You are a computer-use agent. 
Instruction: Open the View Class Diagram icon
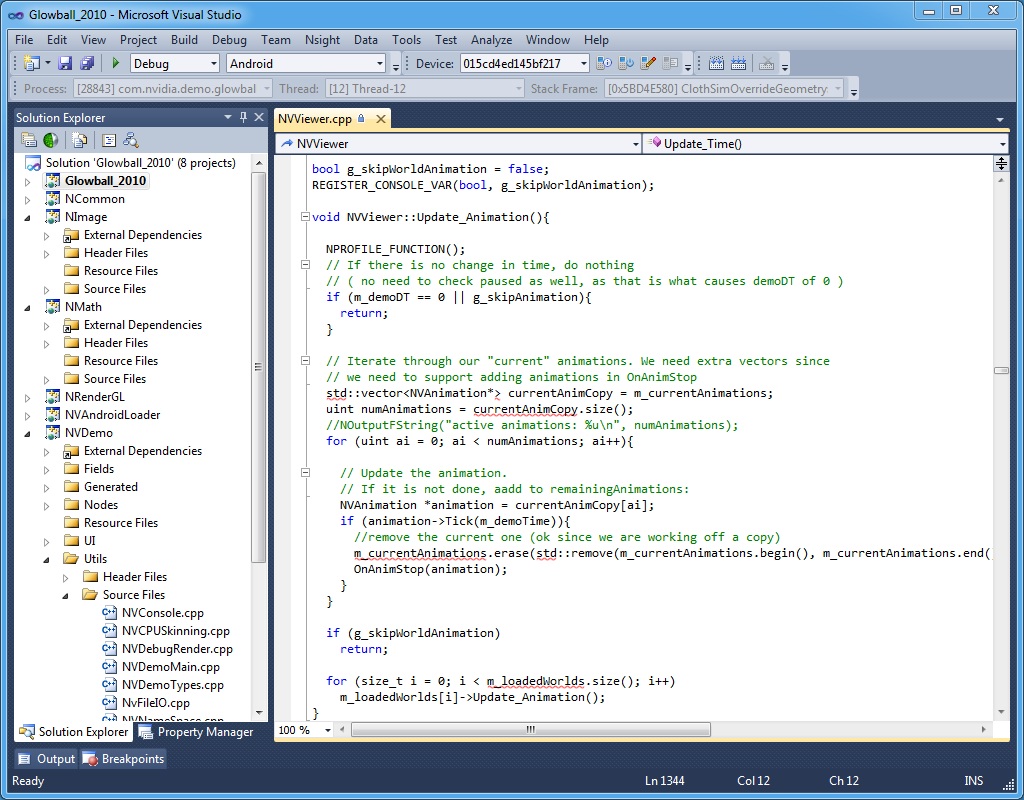(131, 140)
